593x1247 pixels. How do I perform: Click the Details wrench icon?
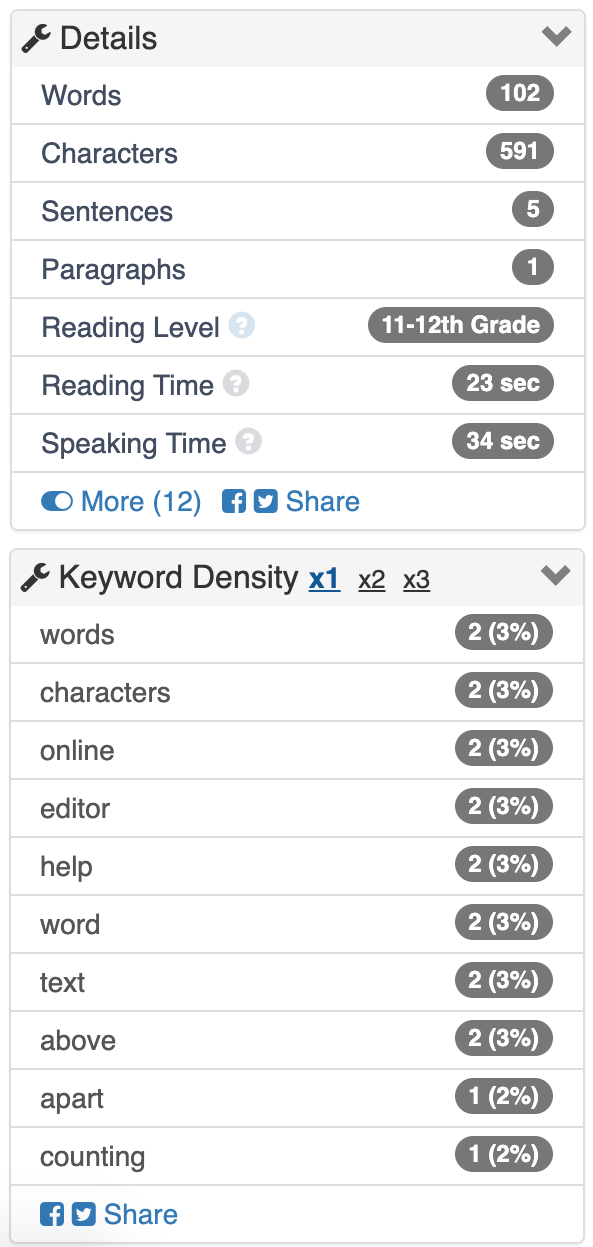coord(36,39)
